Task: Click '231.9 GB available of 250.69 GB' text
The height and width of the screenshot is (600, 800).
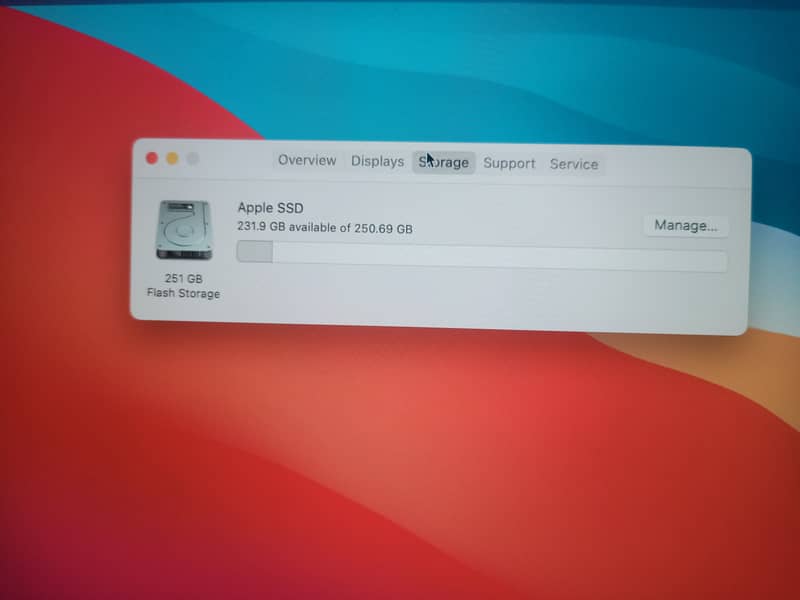Action: click(x=325, y=228)
